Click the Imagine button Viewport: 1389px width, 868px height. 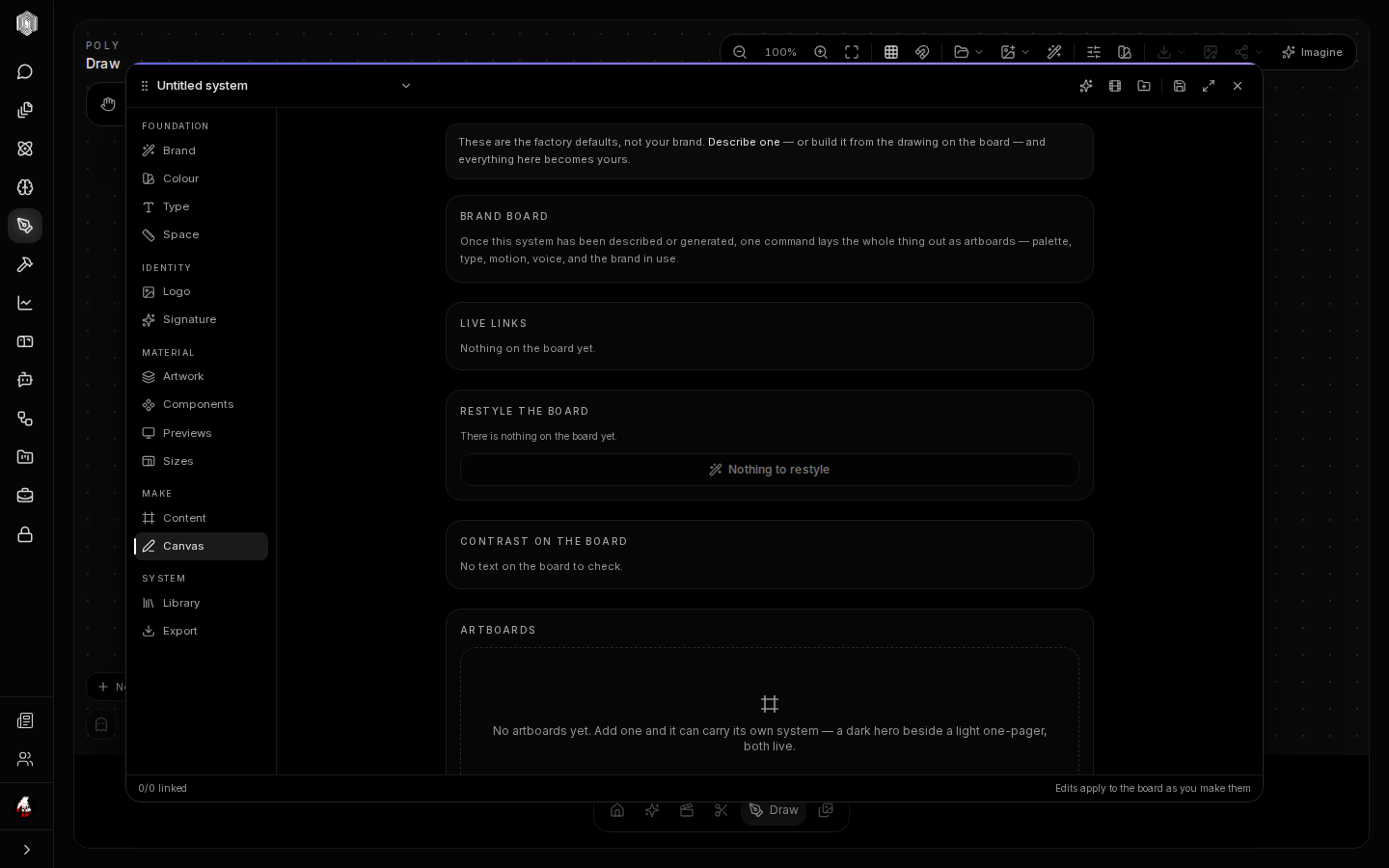pos(1312,52)
